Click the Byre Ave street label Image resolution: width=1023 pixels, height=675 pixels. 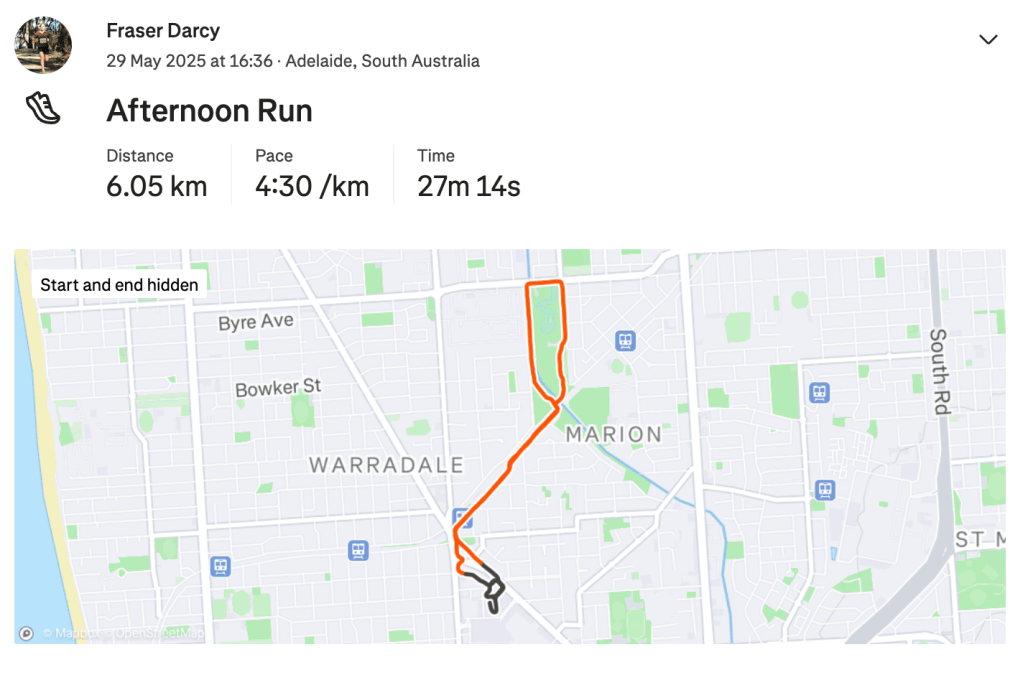pyautogui.click(x=256, y=322)
